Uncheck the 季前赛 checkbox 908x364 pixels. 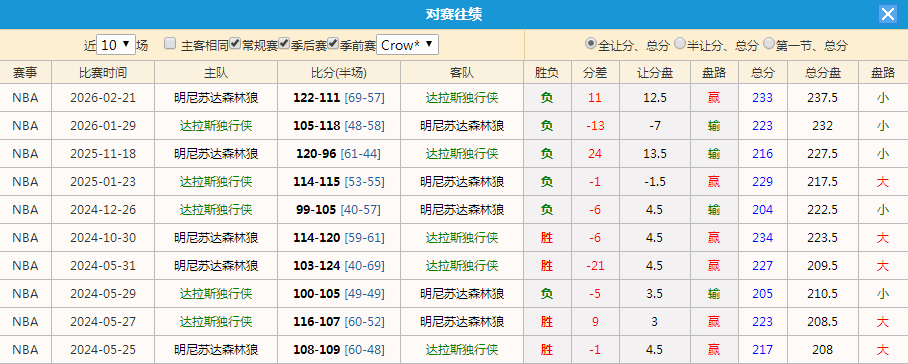point(333,43)
